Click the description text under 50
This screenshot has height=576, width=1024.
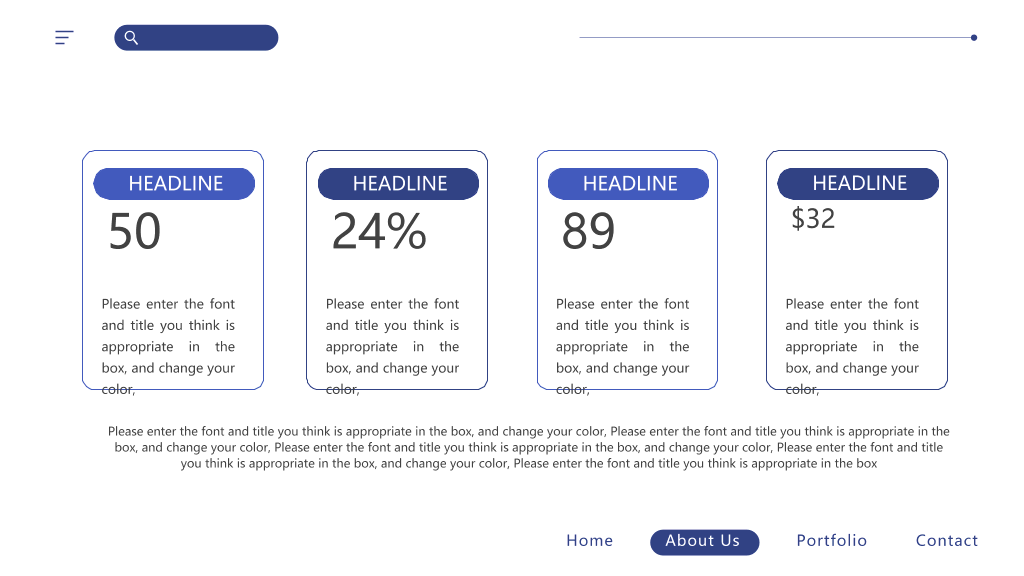point(168,346)
